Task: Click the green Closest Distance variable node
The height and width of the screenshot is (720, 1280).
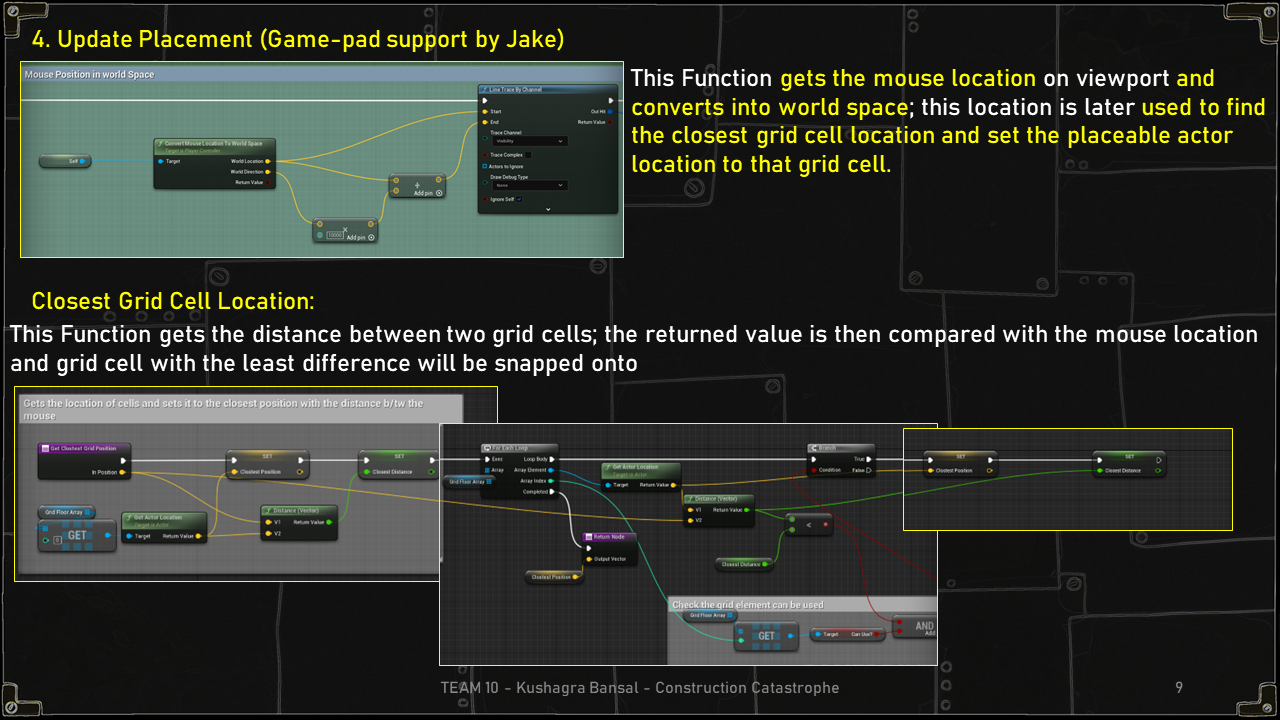Action: 745,564
